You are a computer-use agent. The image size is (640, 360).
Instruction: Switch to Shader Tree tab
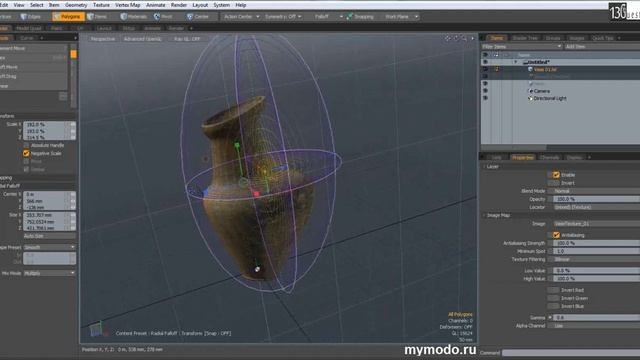coord(525,38)
